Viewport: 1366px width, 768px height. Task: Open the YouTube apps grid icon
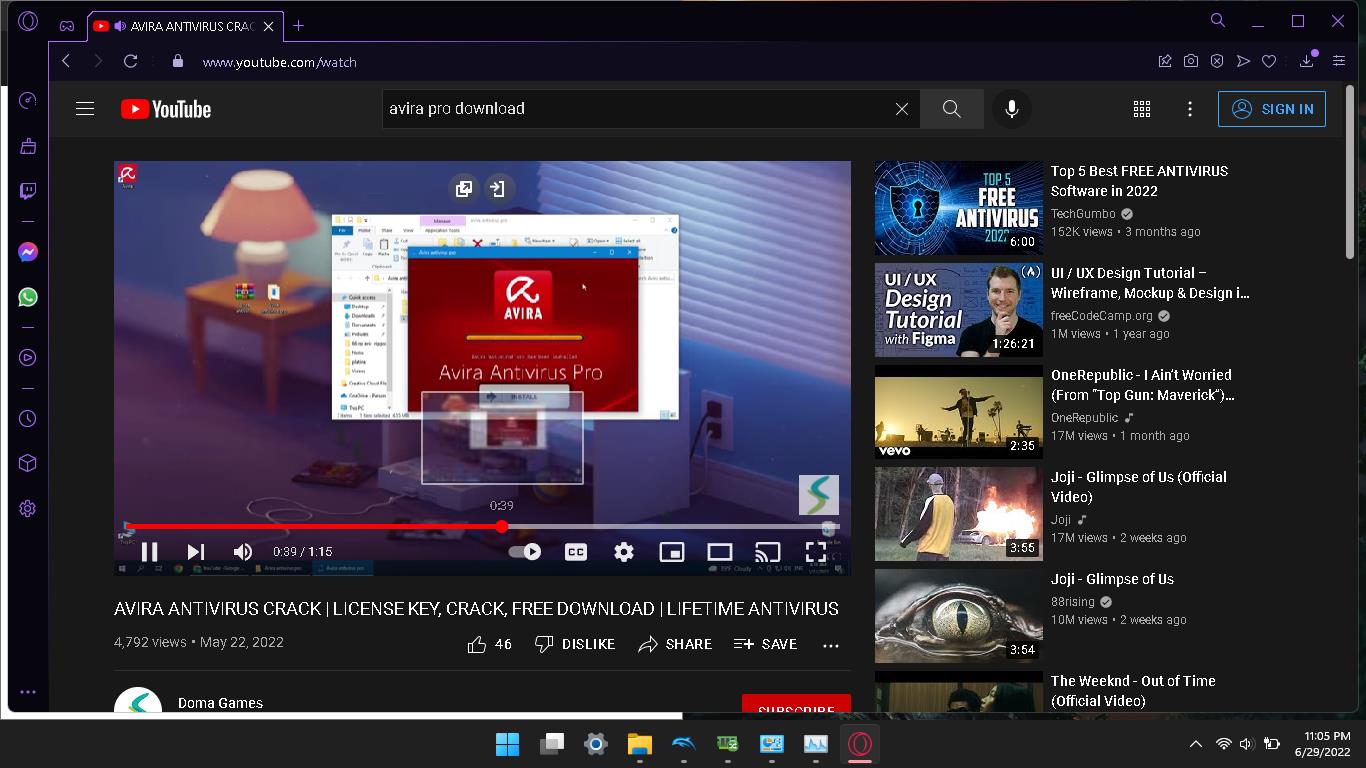pos(1141,109)
